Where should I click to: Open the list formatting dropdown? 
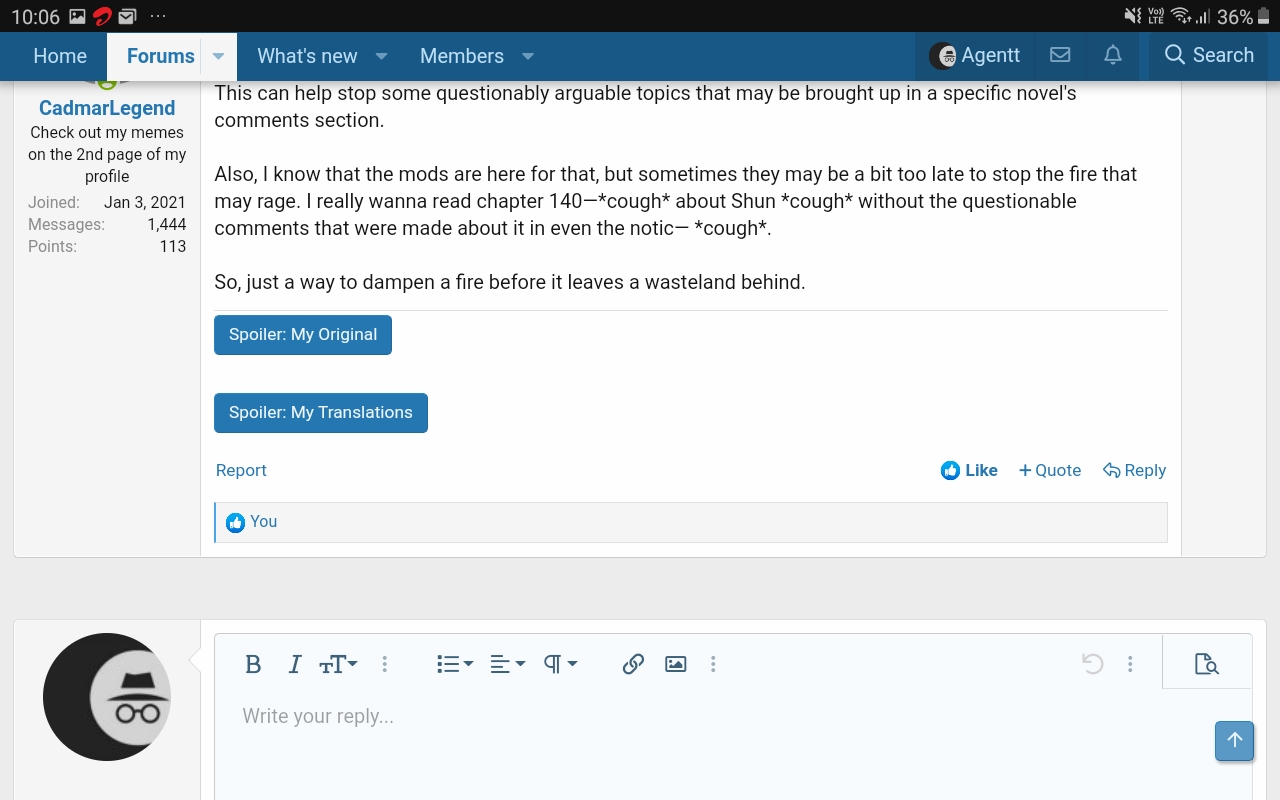click(x=453, y=664)
